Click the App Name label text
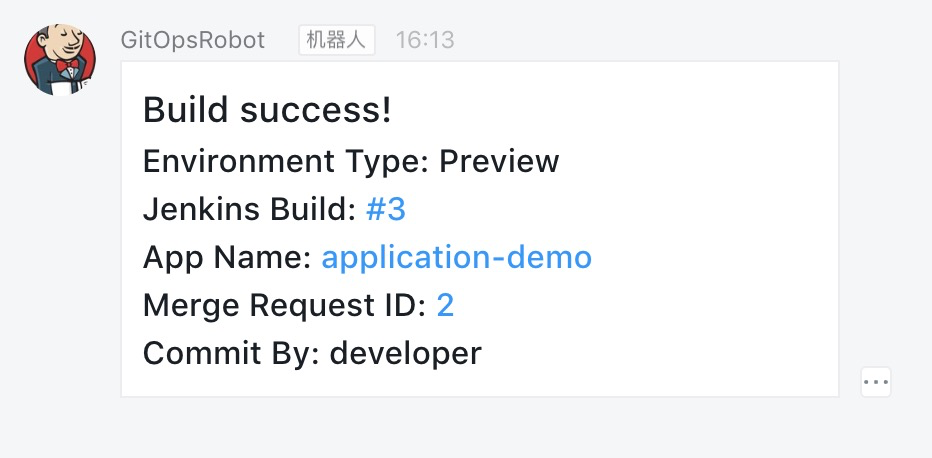This screenshot has height=458, width=932. point(228,258)
